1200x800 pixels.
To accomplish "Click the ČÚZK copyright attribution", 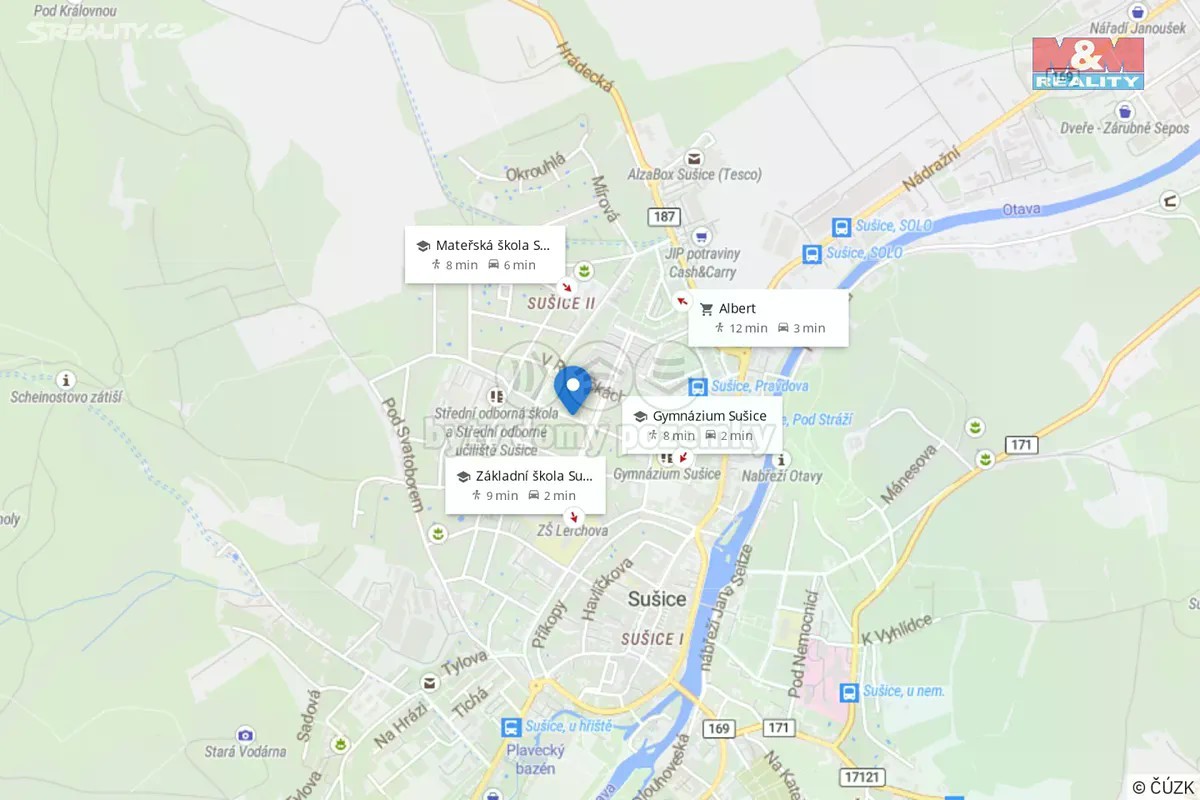I will [1163, 787].
